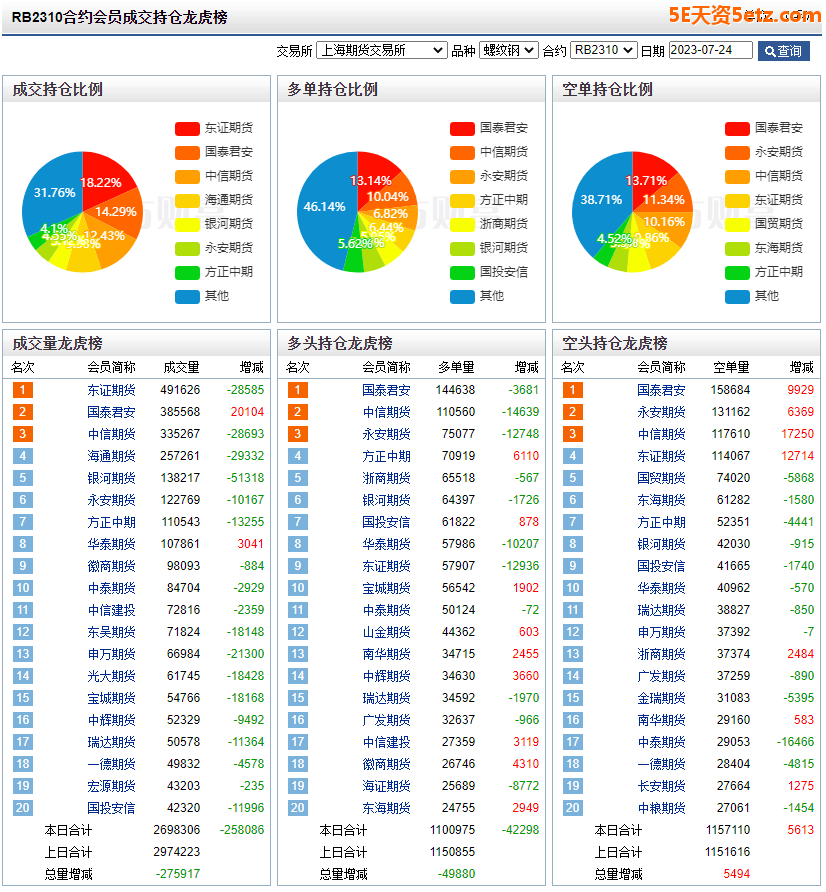
Task: Open 光大期货 in the 成交量龙虎榜 table
Action: [x=111, y=676]
